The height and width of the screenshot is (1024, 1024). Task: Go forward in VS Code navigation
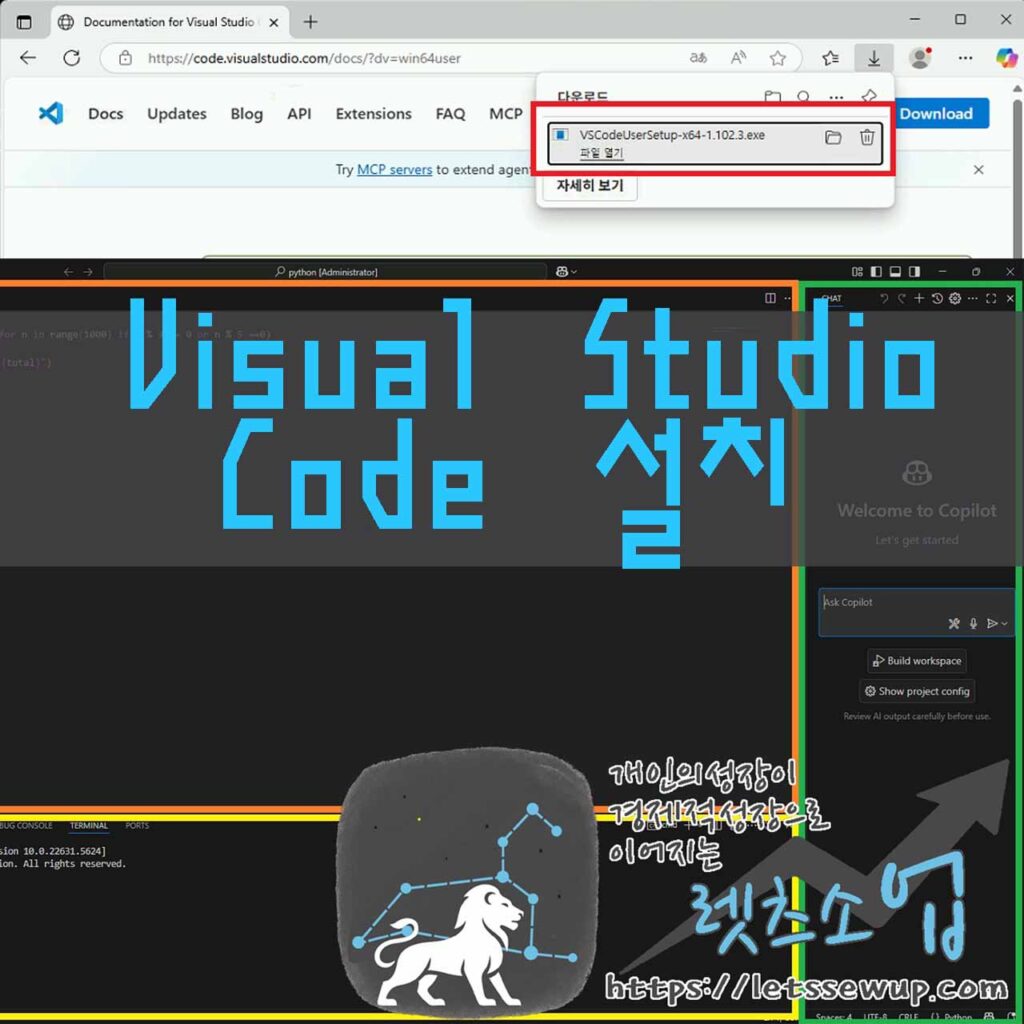88,272
